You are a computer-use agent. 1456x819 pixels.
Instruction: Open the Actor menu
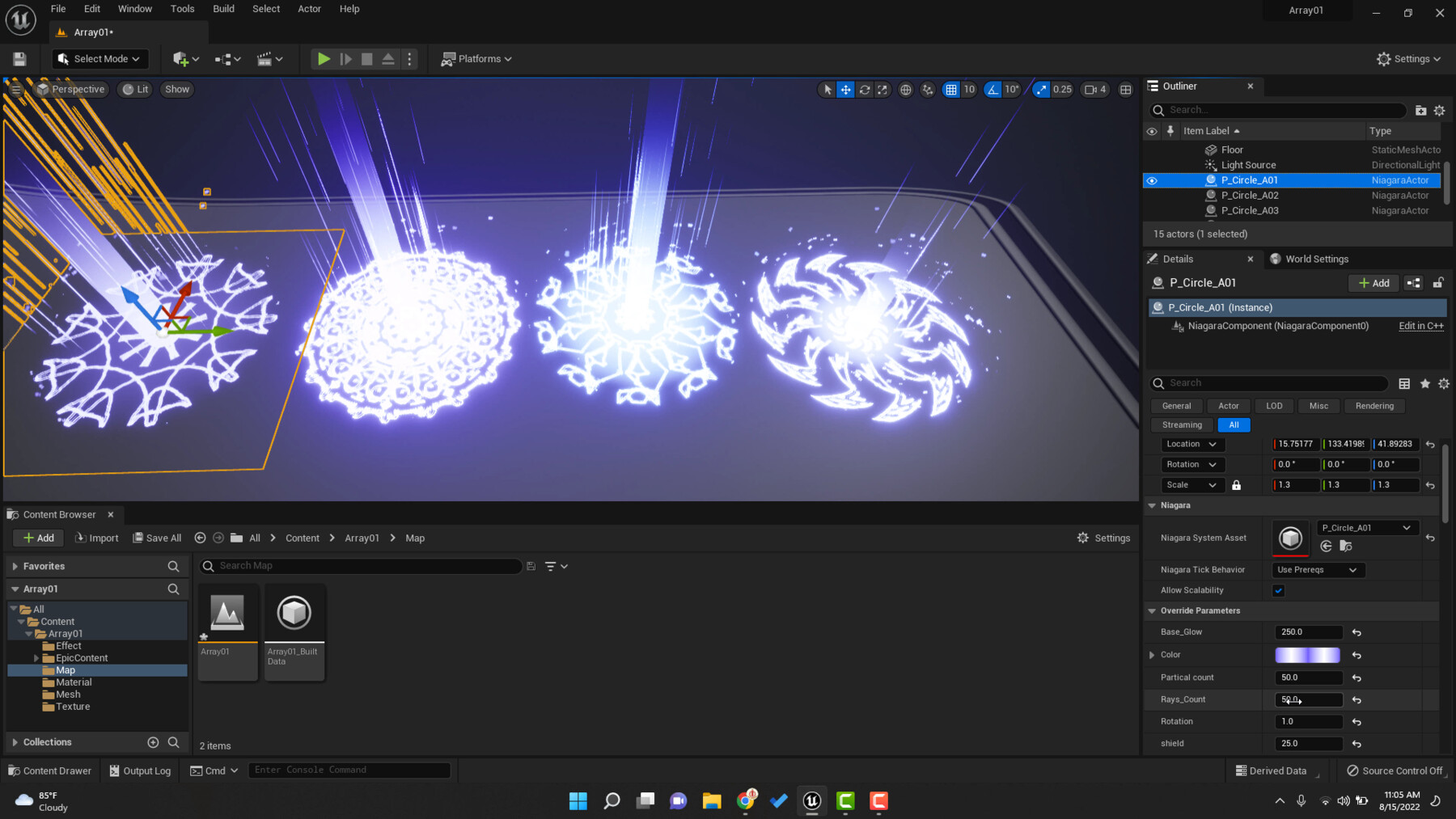click(309, 9)
